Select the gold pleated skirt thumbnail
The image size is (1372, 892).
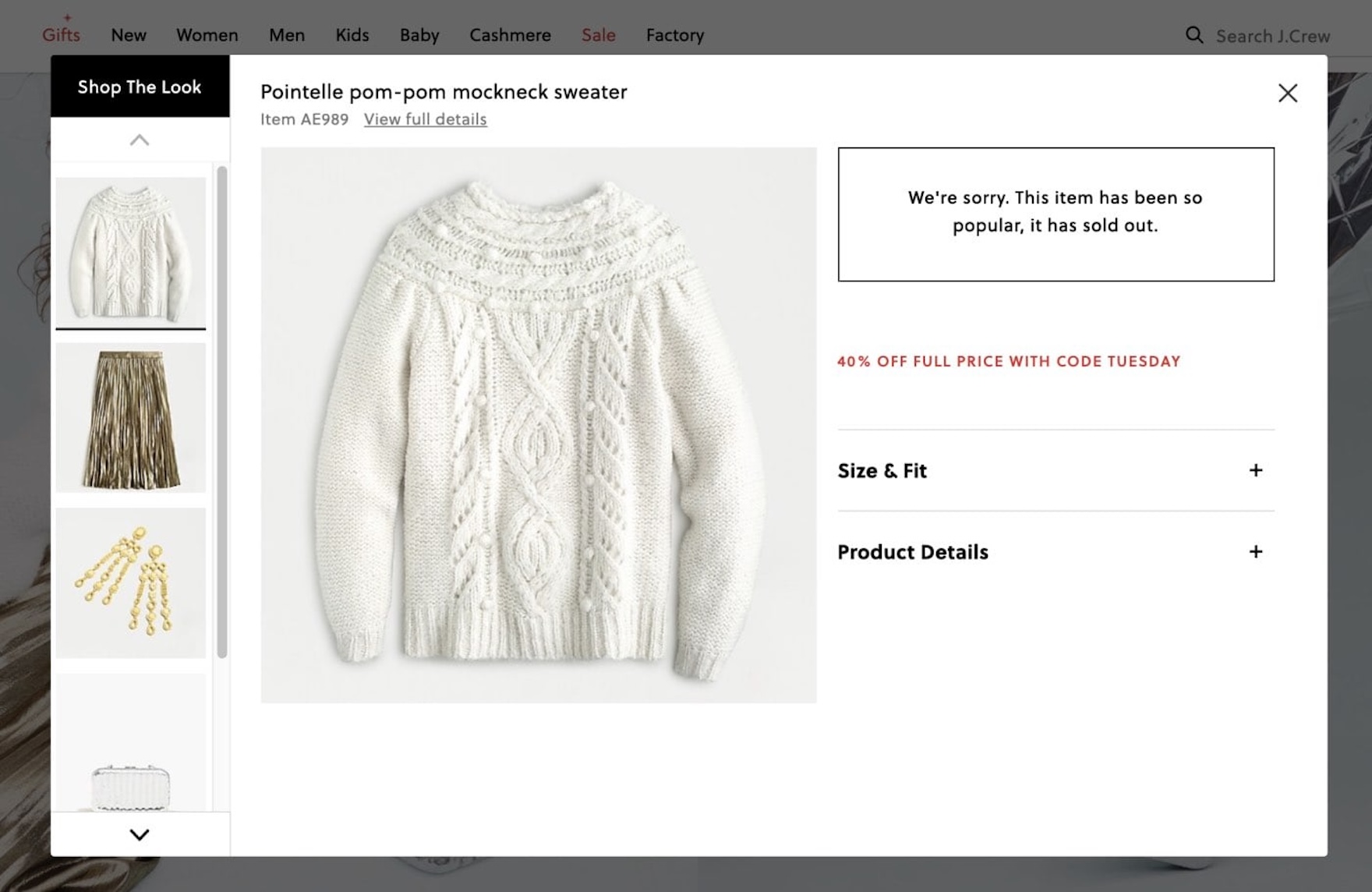tap(131, 418)
